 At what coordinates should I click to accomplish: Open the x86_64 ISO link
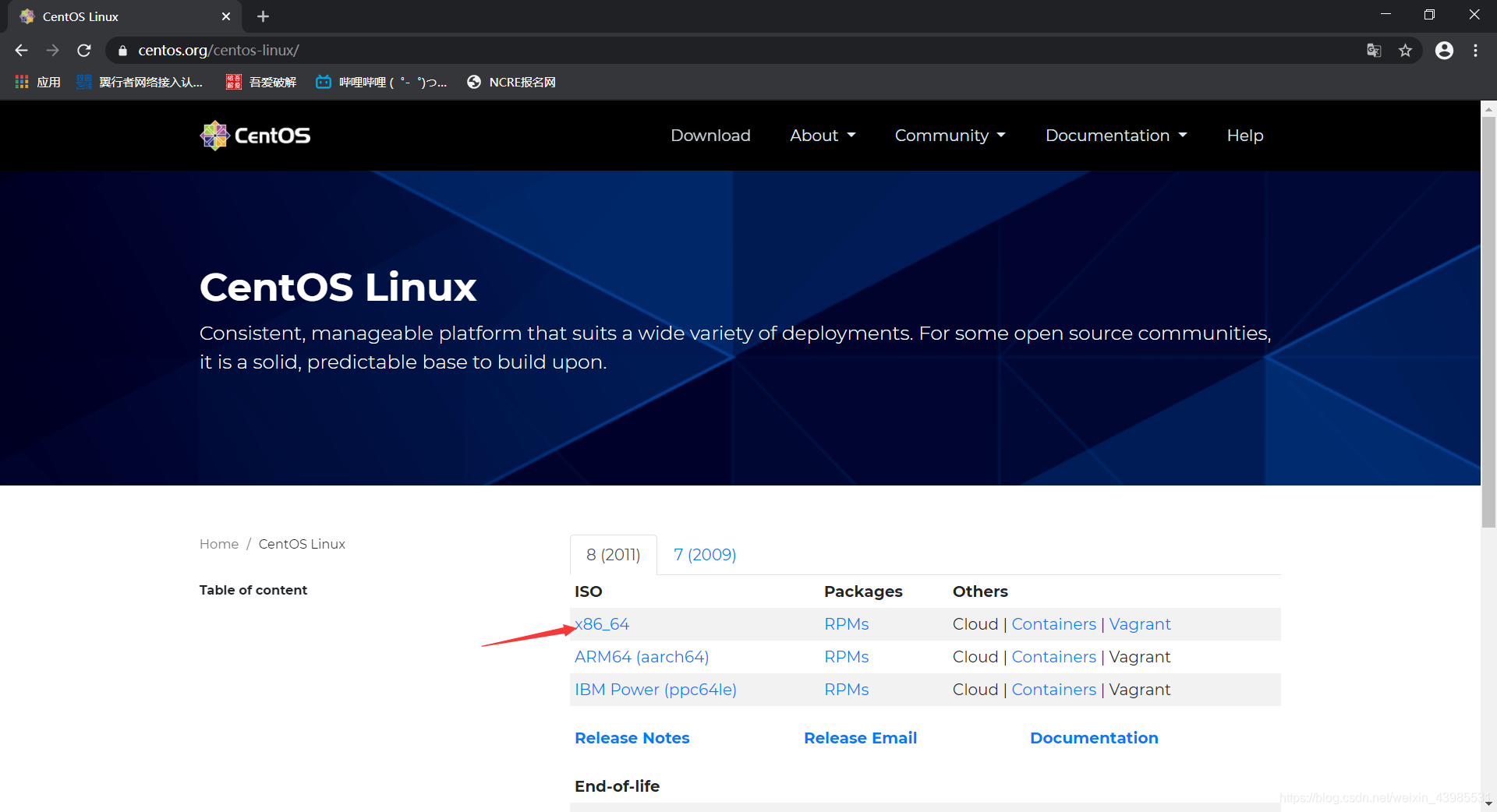(x=602, y=624)
